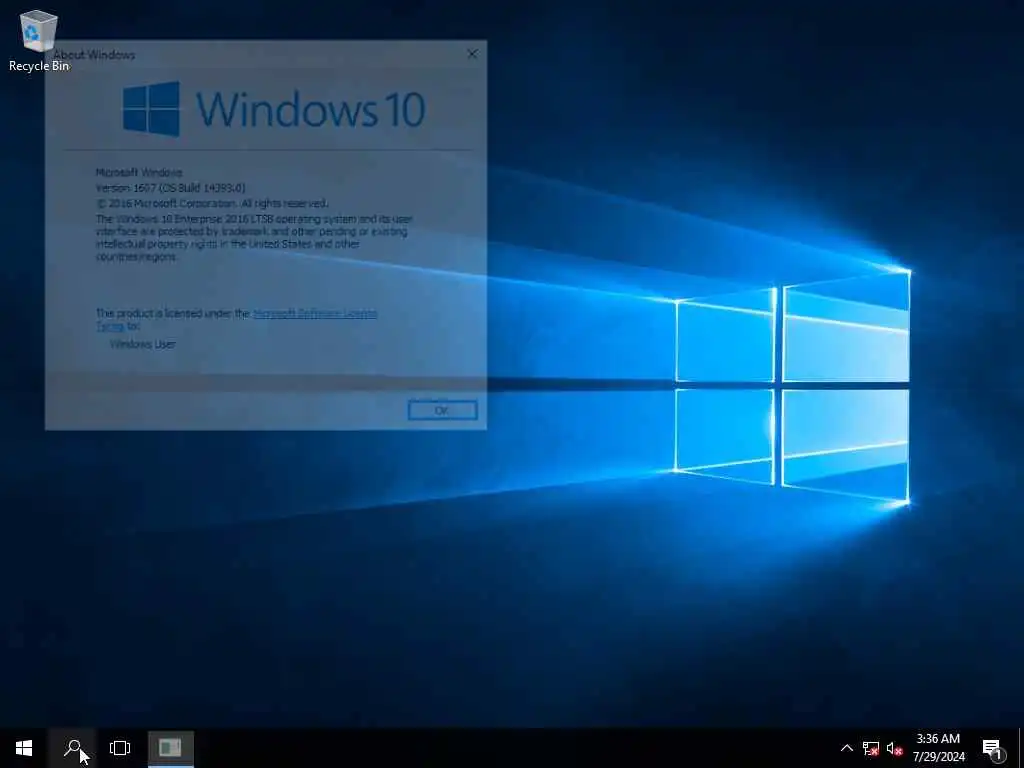Open the network status tray icon

[x=871, y=748]
